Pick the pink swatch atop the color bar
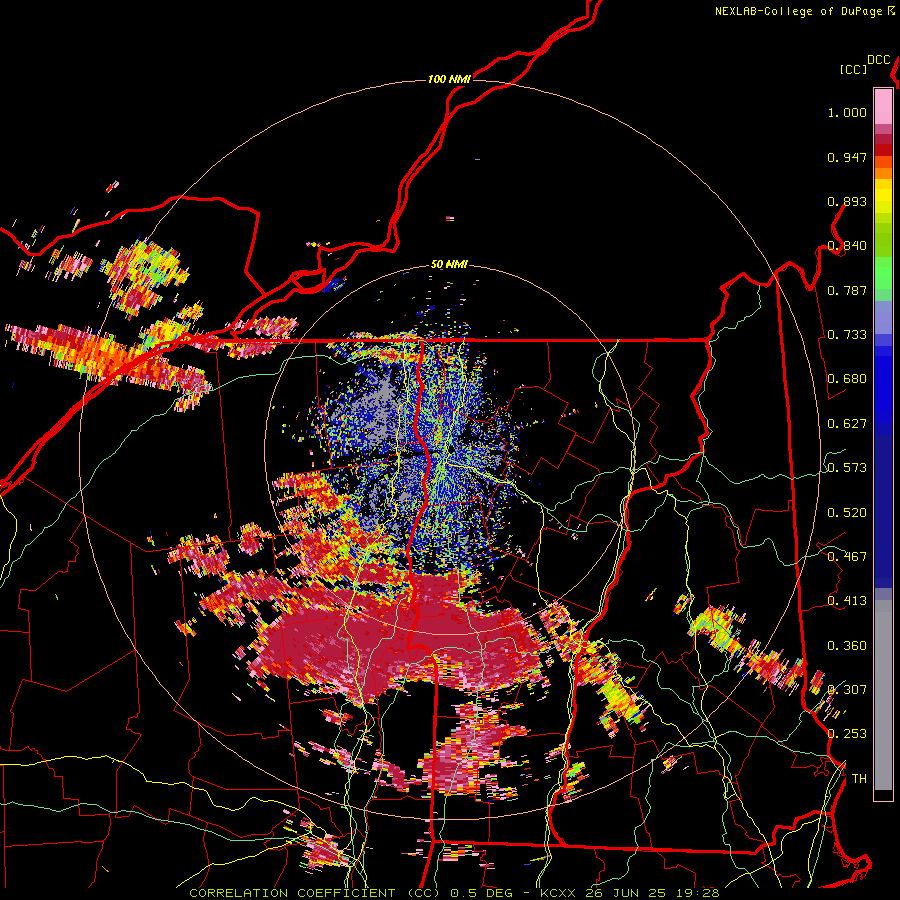Image resolution: width=900 pixels, height=900 pixels. click(x=883, y=106)
